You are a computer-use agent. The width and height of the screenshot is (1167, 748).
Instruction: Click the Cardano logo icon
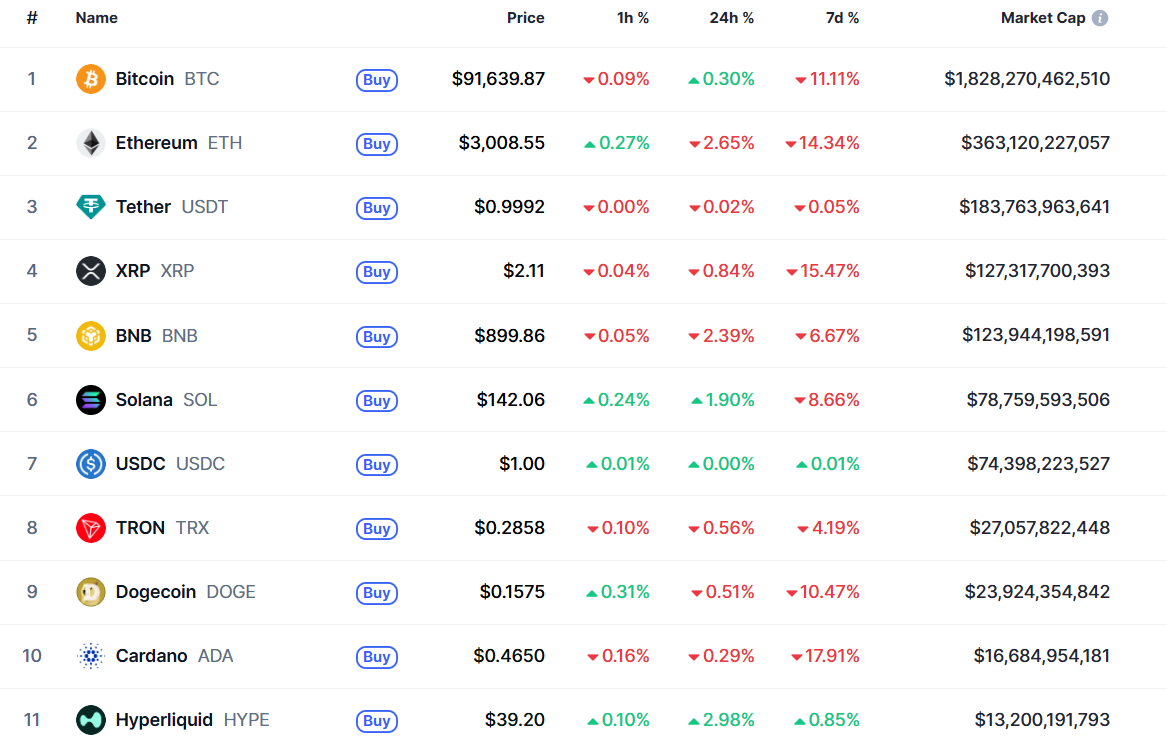click(x=90, y=656)
